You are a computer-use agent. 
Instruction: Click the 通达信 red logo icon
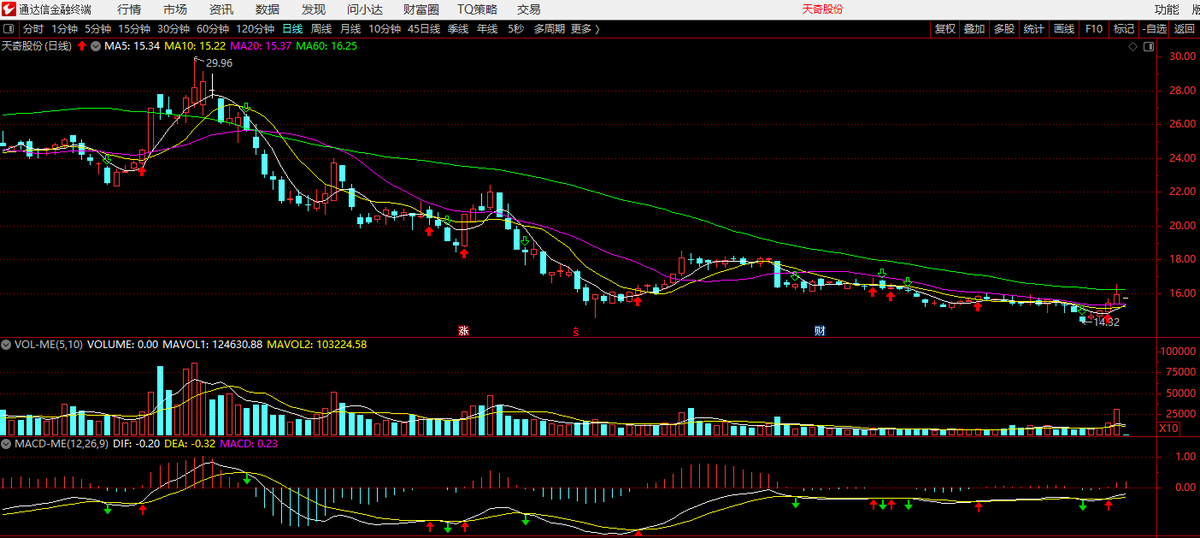[x=9, y=9]
